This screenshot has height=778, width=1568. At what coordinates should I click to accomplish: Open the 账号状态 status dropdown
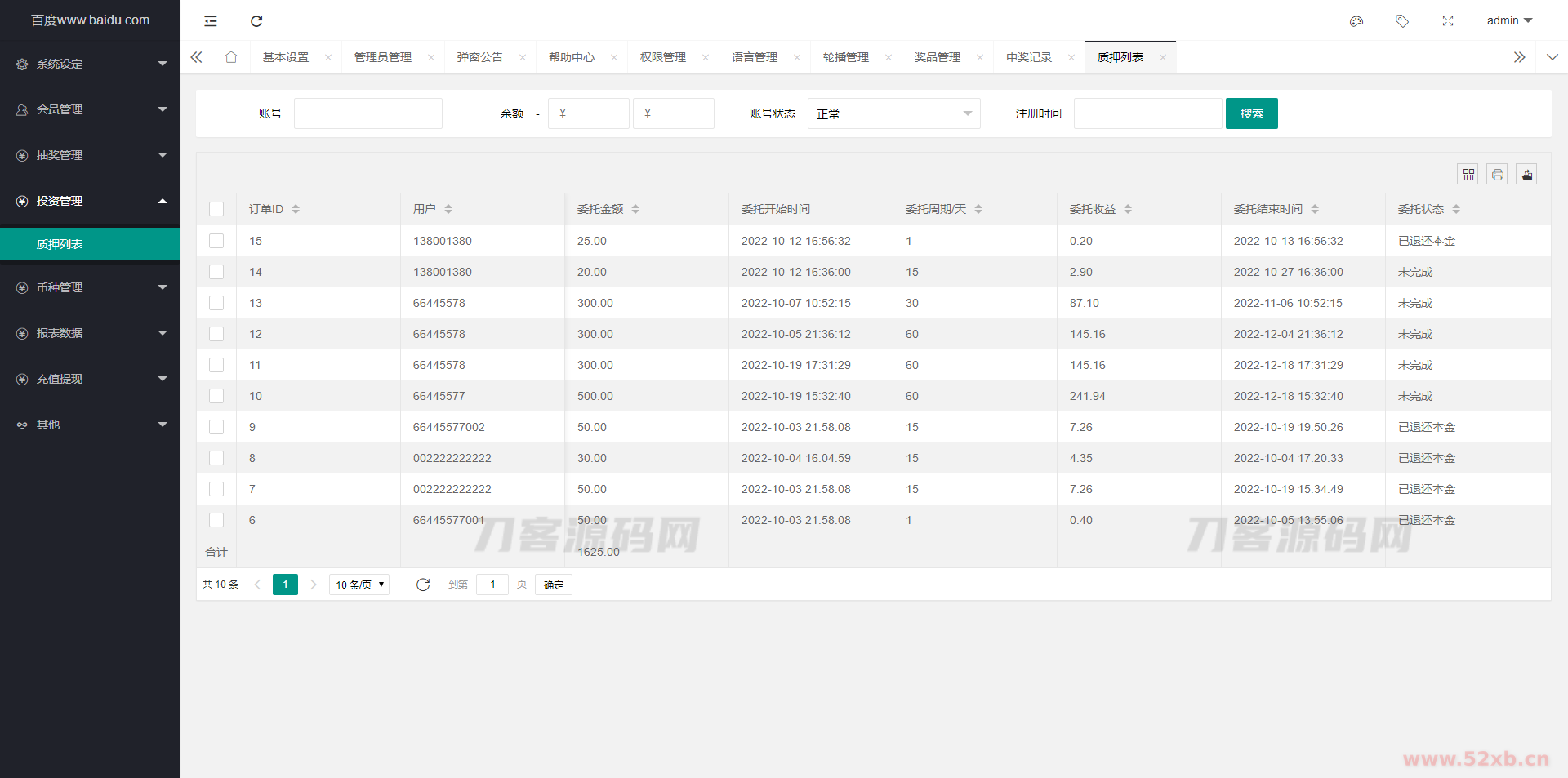pyautogui.click(x=893, y=113)
